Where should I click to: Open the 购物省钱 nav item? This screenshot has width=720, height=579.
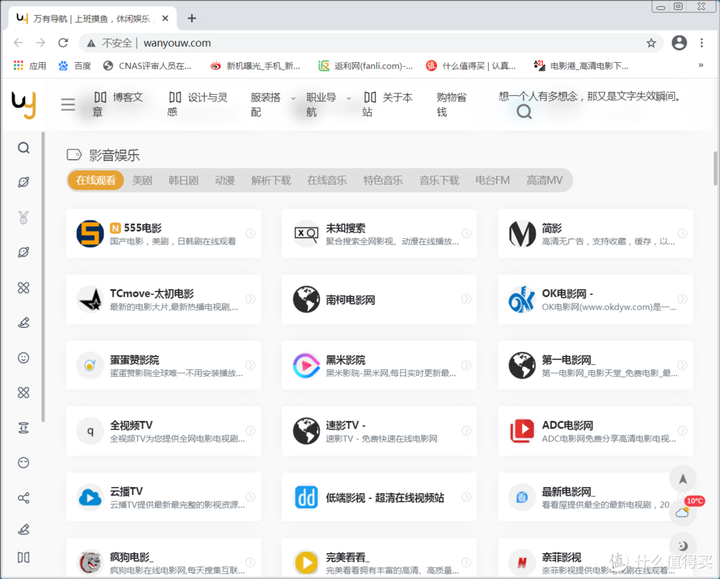pos(451,105)
